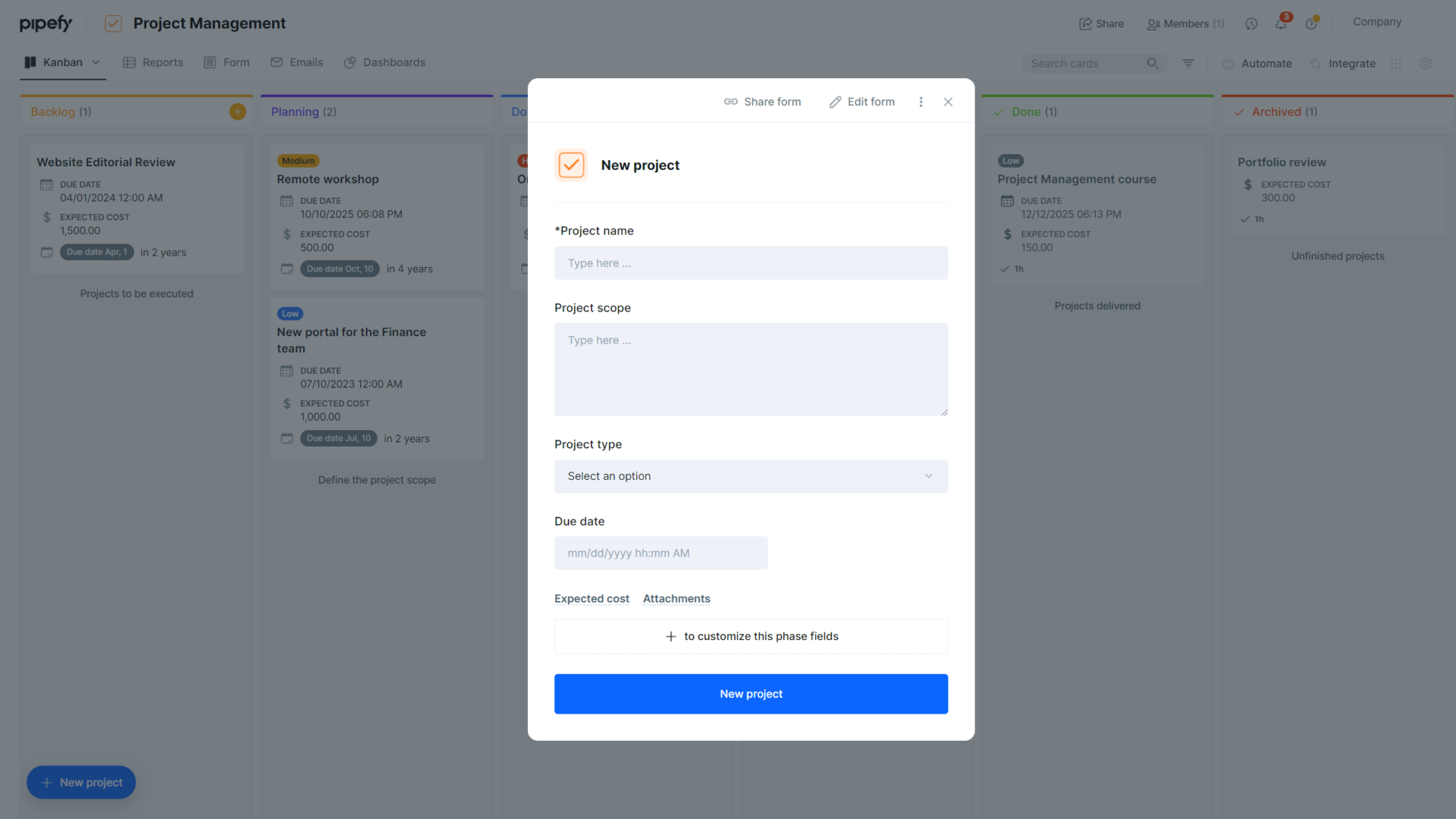Screen dimensions: 1456x819
Task: Click the Share form link icon
Action: 730,102
